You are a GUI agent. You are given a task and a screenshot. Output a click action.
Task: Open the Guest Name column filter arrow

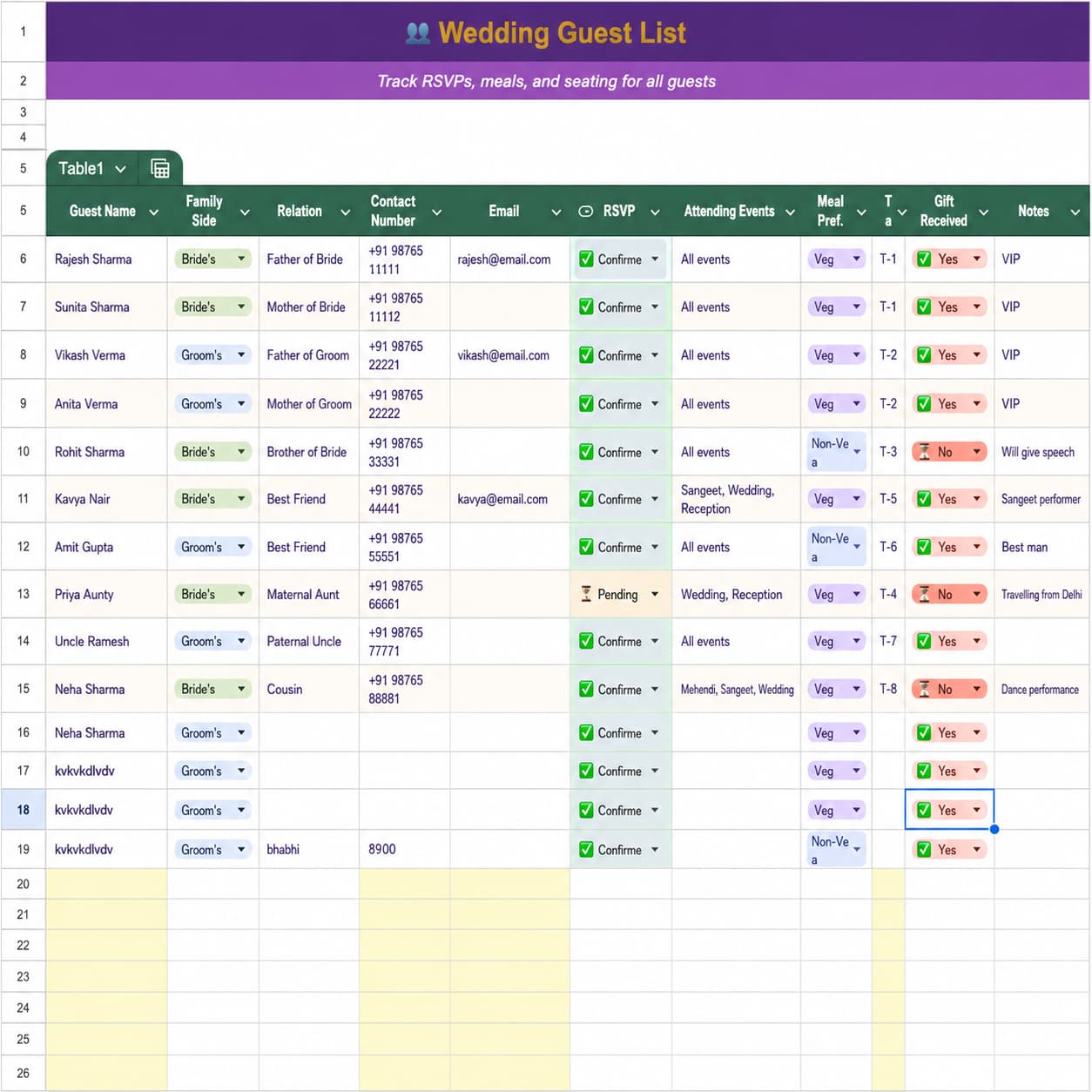point(154,212)
